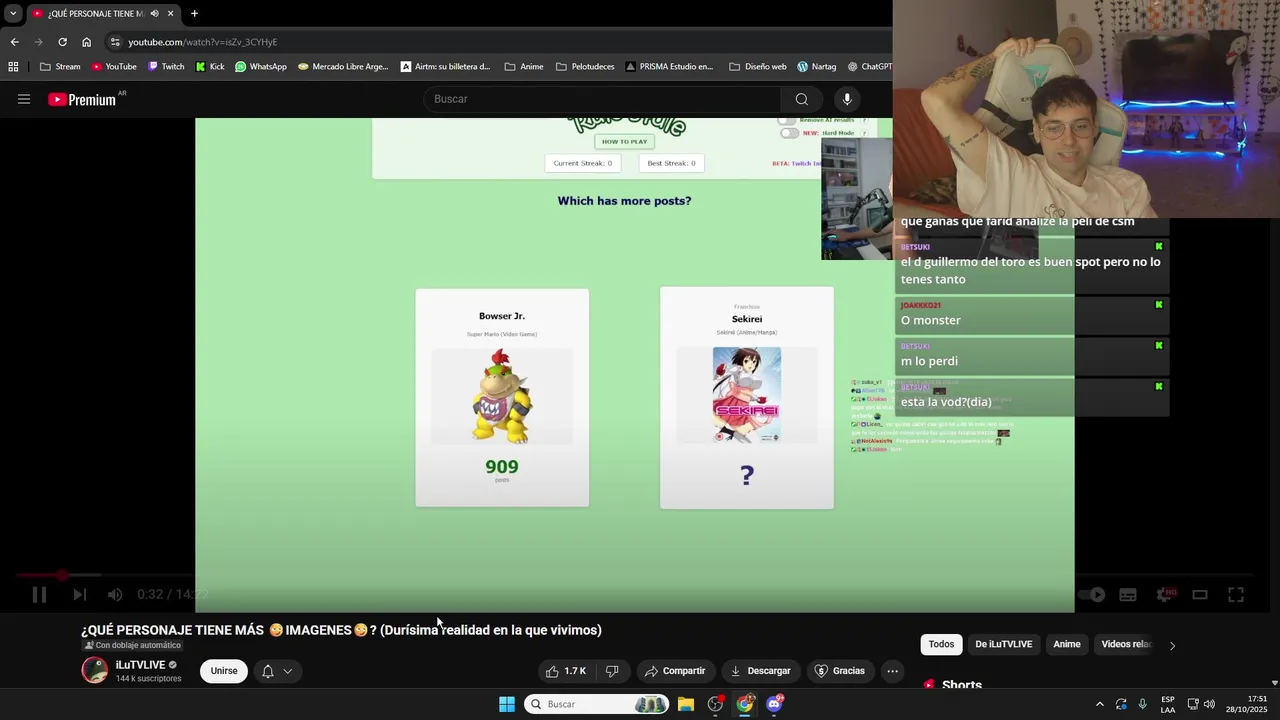Dislike the video
The width and height of the screenshot is (1280, 720).
pyautogui.click(x=612, y=671)
